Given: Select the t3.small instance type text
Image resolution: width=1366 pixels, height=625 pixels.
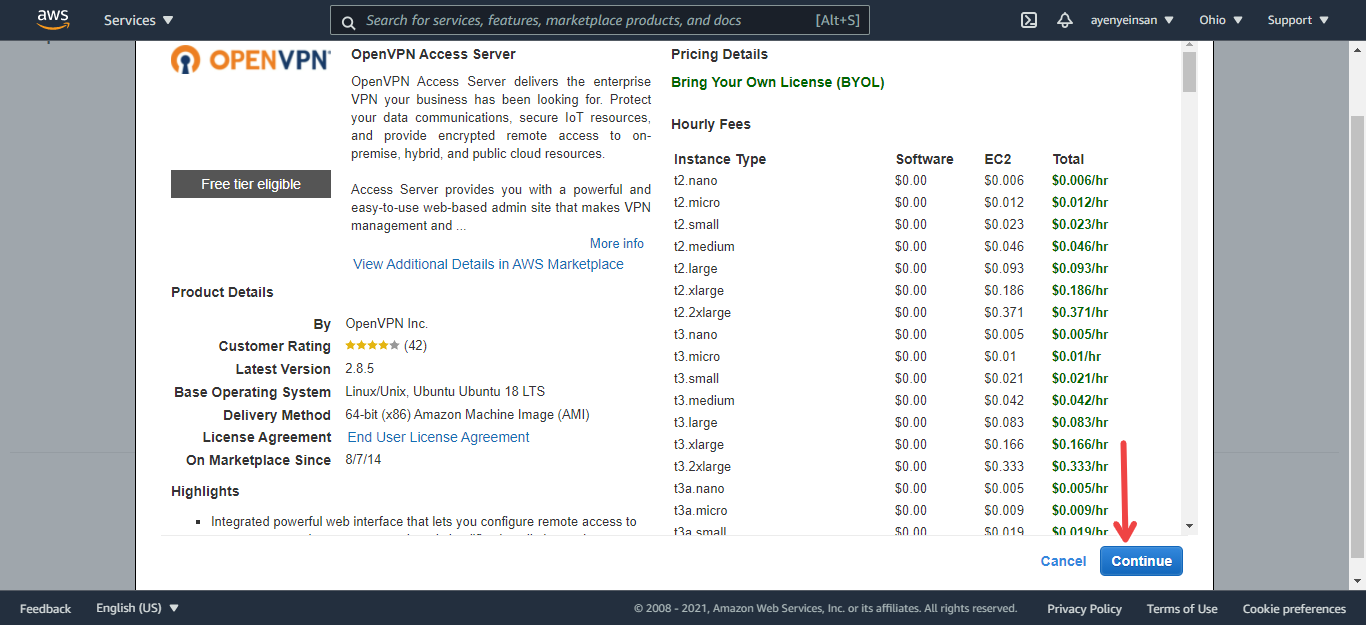Looking at the screenshot, I should [697, 379].
